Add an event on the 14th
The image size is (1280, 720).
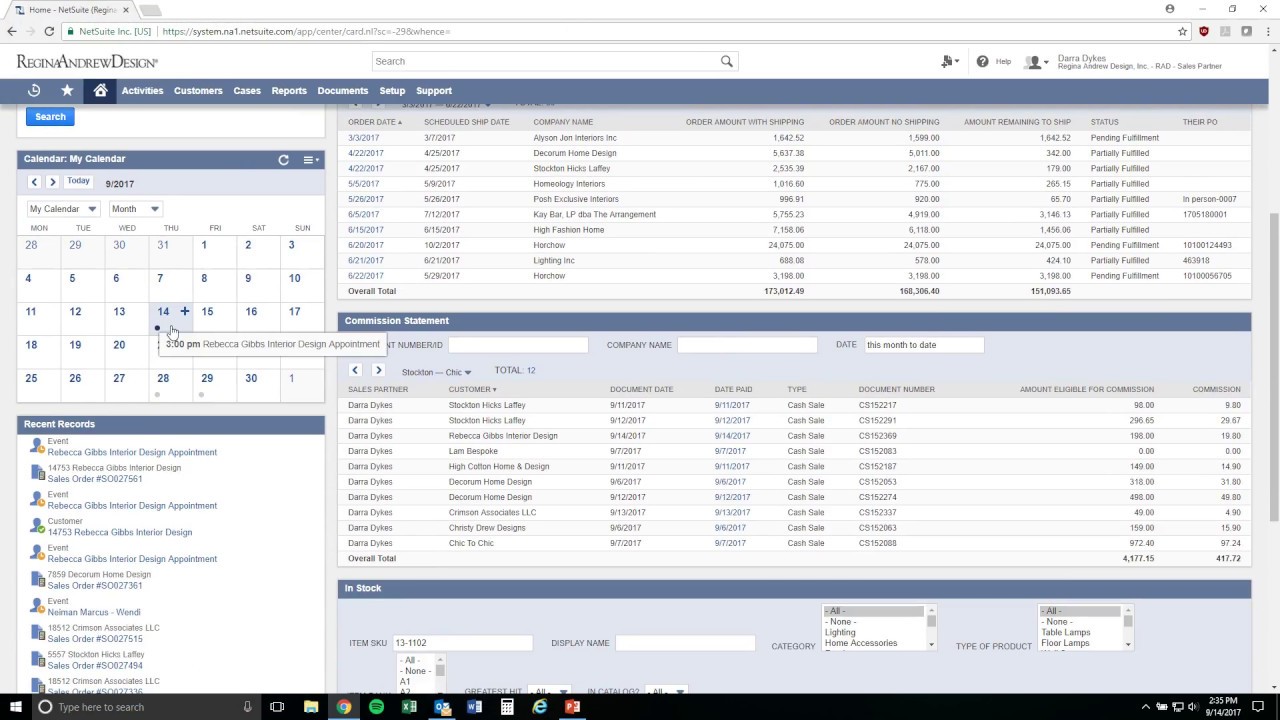pos(184,312)
